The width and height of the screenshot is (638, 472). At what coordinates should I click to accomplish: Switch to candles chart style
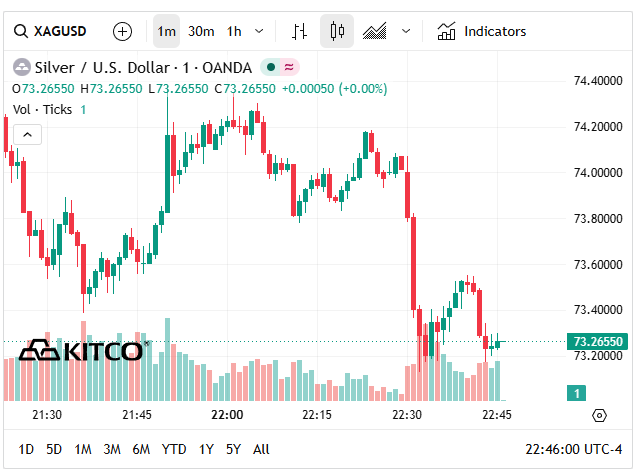(337, 31)
